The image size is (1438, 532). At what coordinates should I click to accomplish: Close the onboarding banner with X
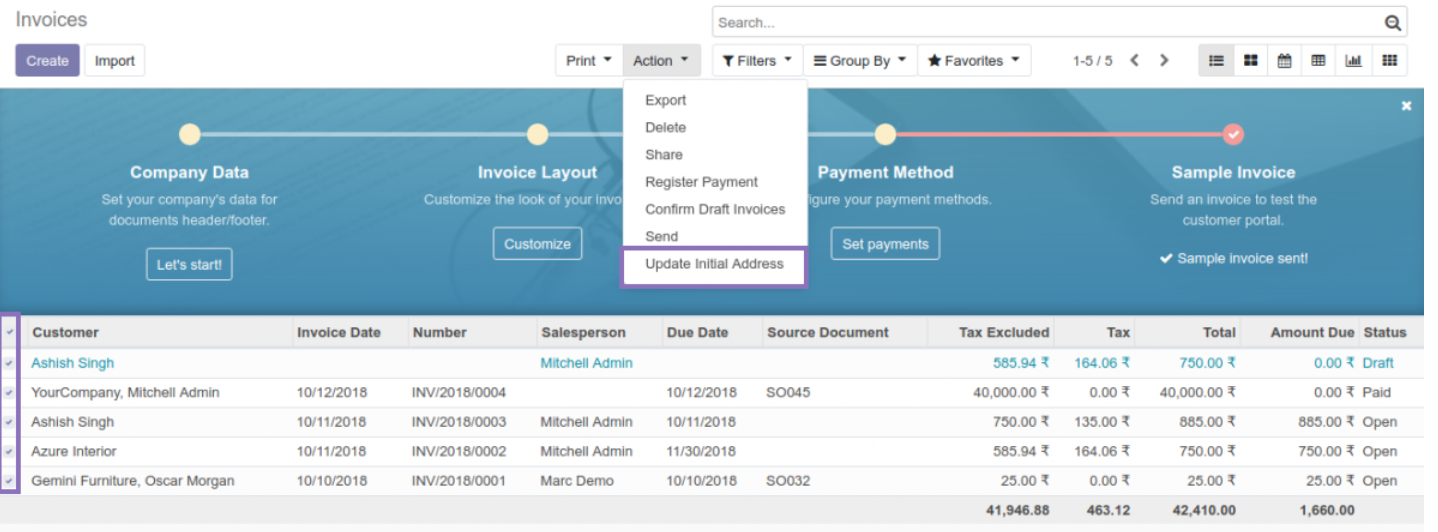[x=1406, y=106]
